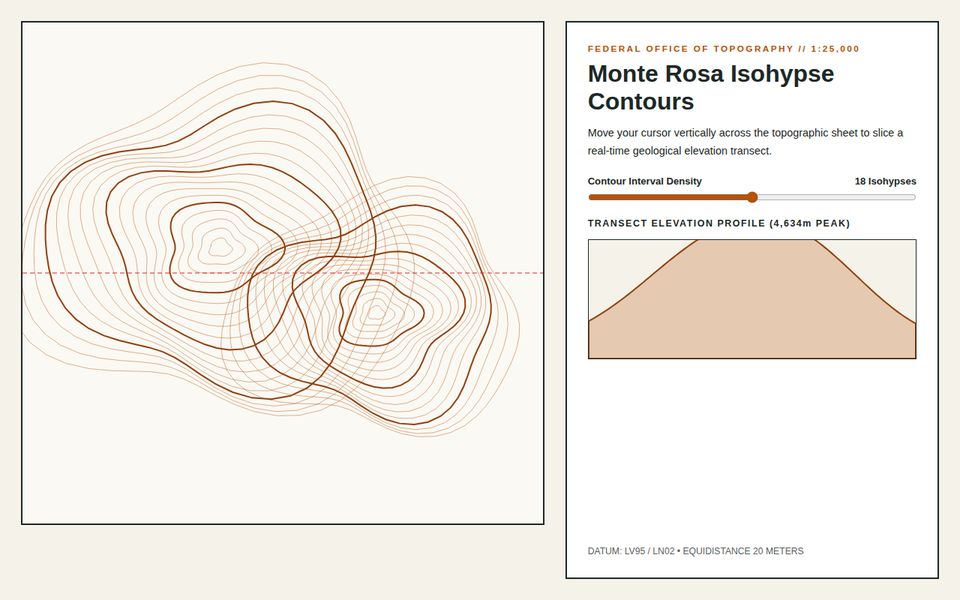This screenshot has width=960, height=600.
Task: Click the "TRANSECT ELEVATION PROFILE (4,634m PEAK)" caption
Action: coord(719,223)
